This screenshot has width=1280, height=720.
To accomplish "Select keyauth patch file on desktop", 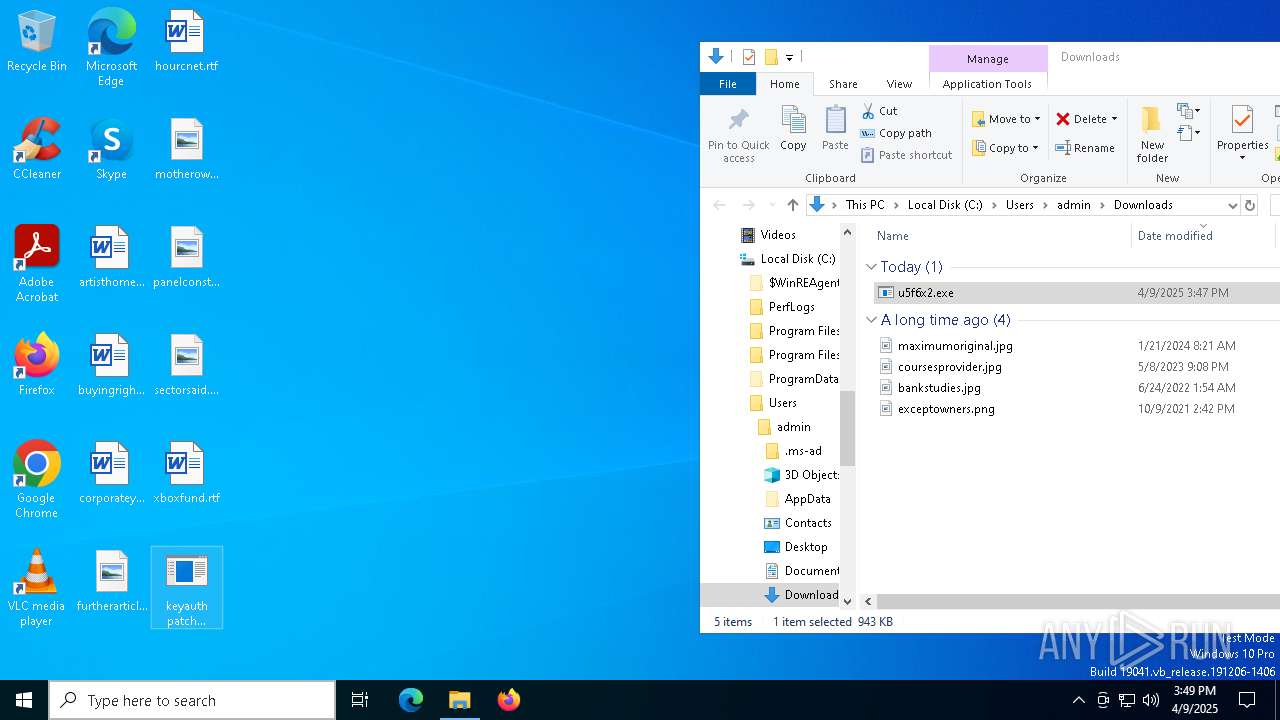I will pyautogui.click(x=186, y=588).
